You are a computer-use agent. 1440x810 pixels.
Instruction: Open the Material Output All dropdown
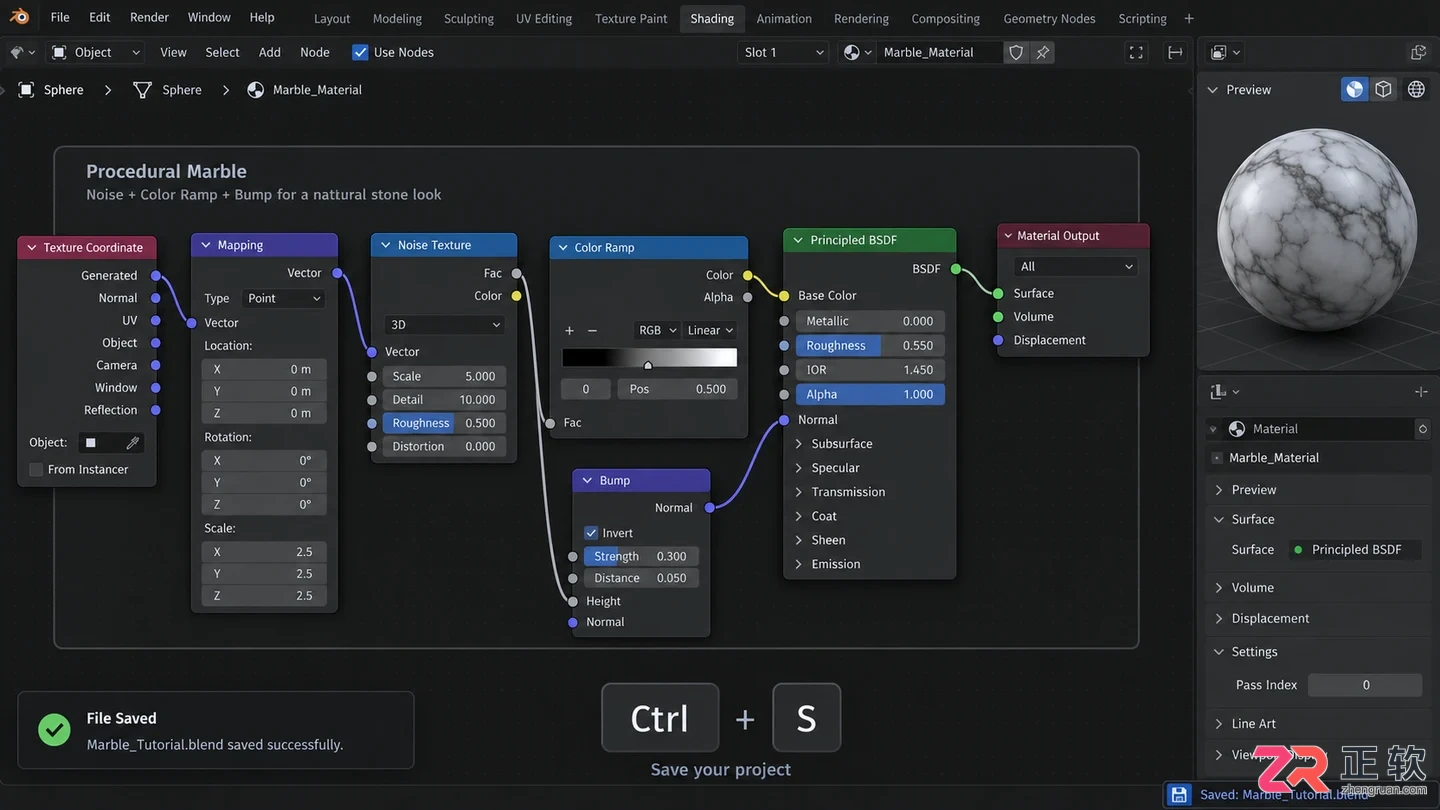tap(1075, 266)
